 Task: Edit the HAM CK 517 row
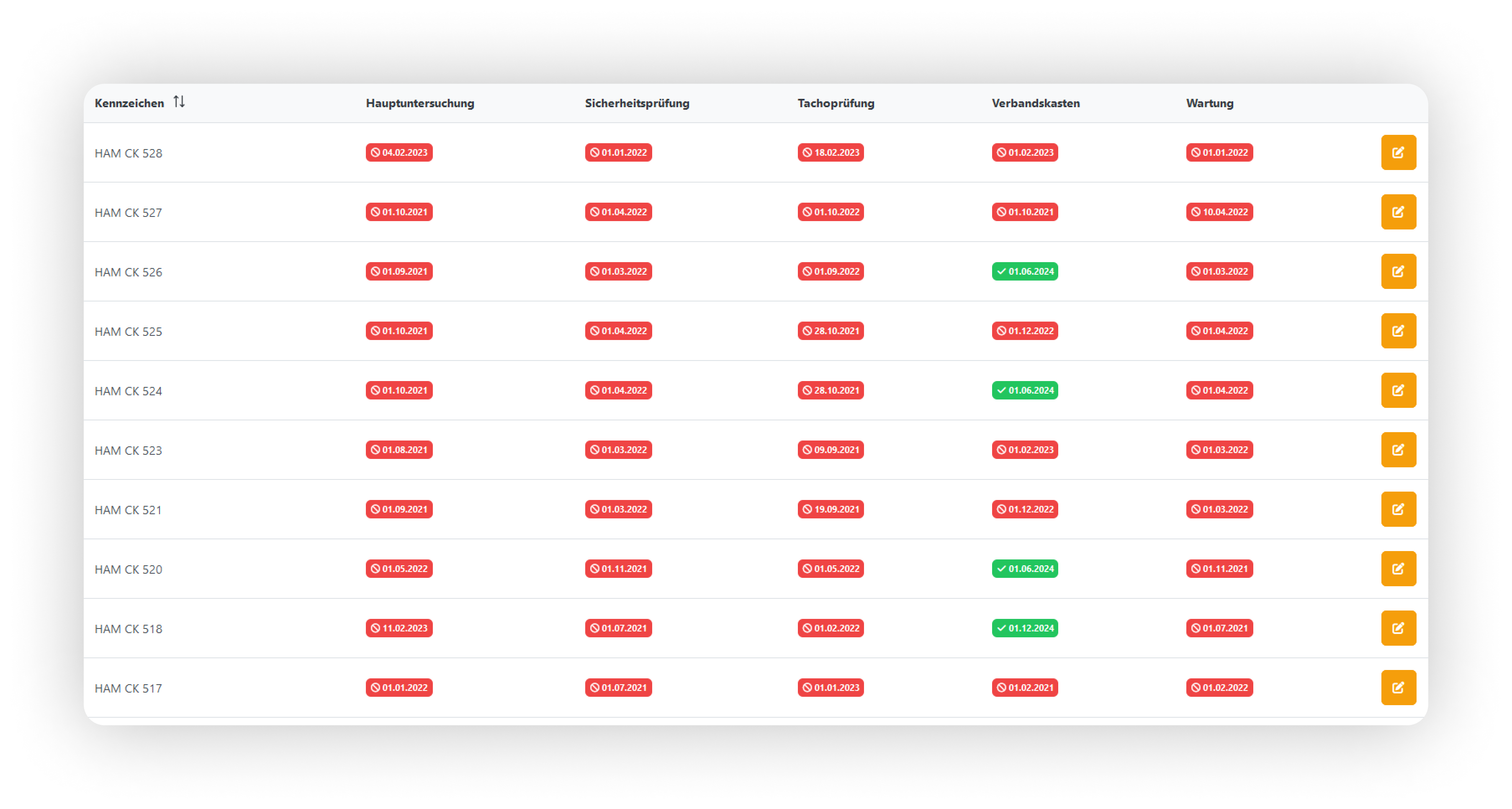coord(1398,688)
